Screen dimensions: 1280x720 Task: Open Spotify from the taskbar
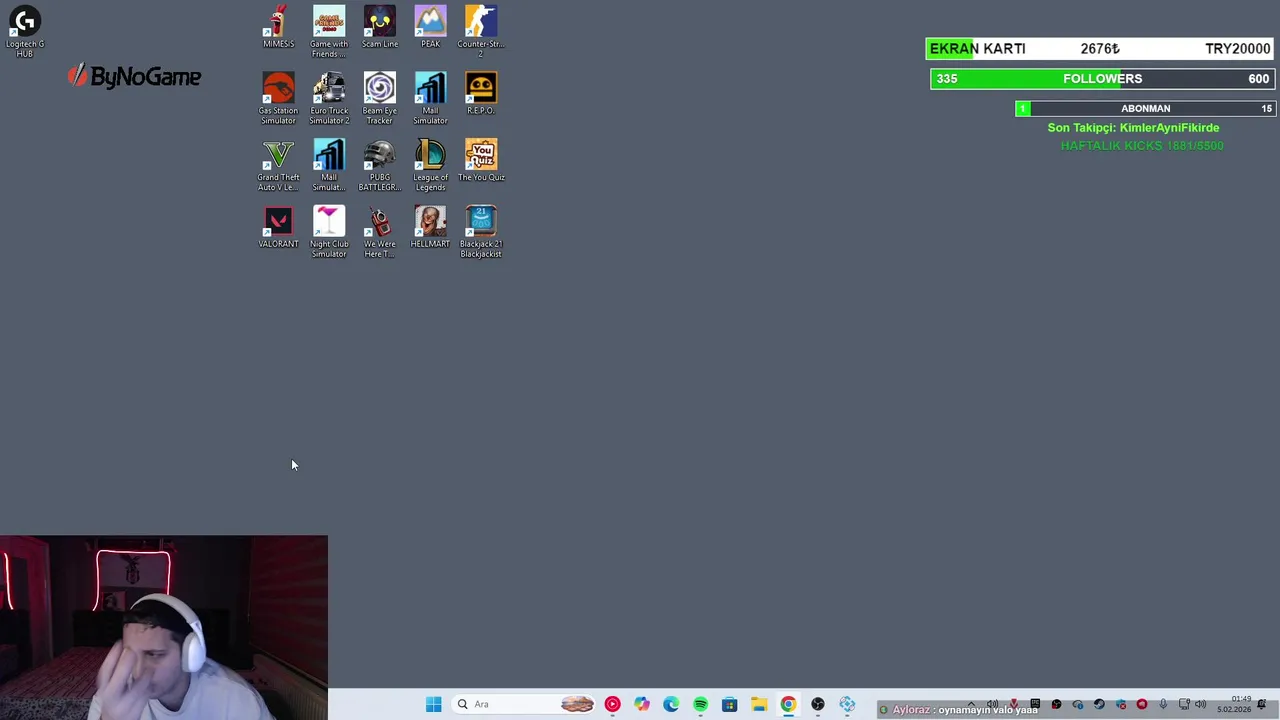point(700,704)
